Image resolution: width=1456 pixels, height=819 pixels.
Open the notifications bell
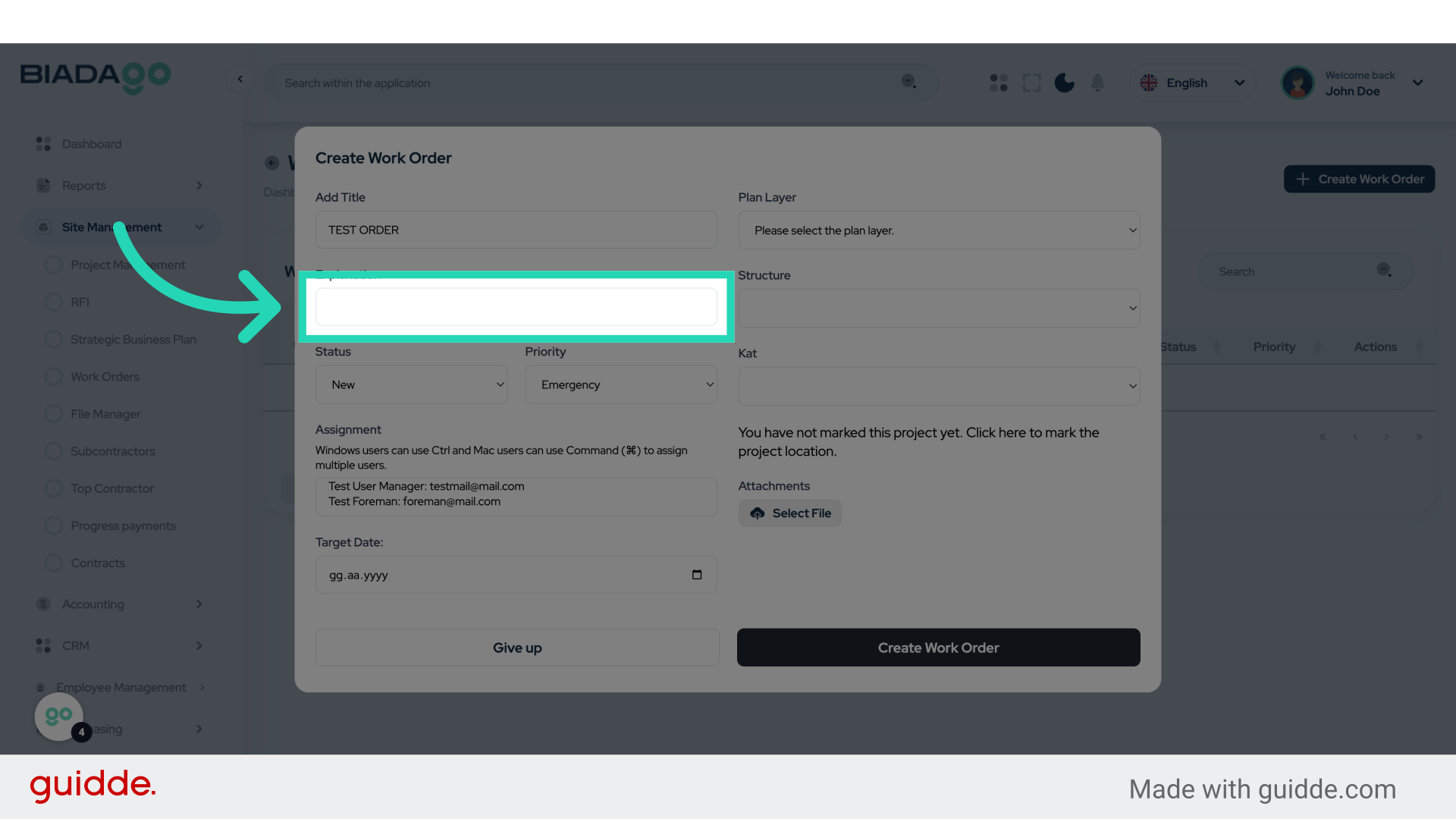coord(1097,83)
